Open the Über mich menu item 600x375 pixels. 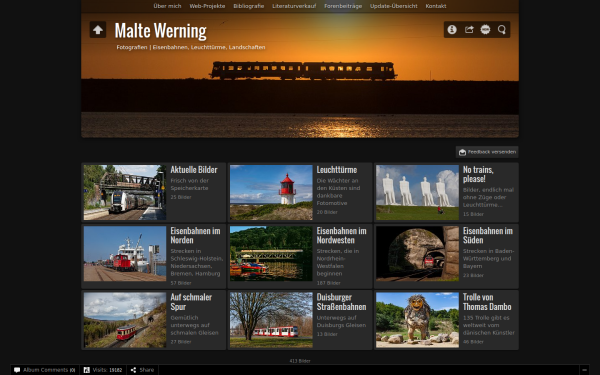click(x=167, y=6)
